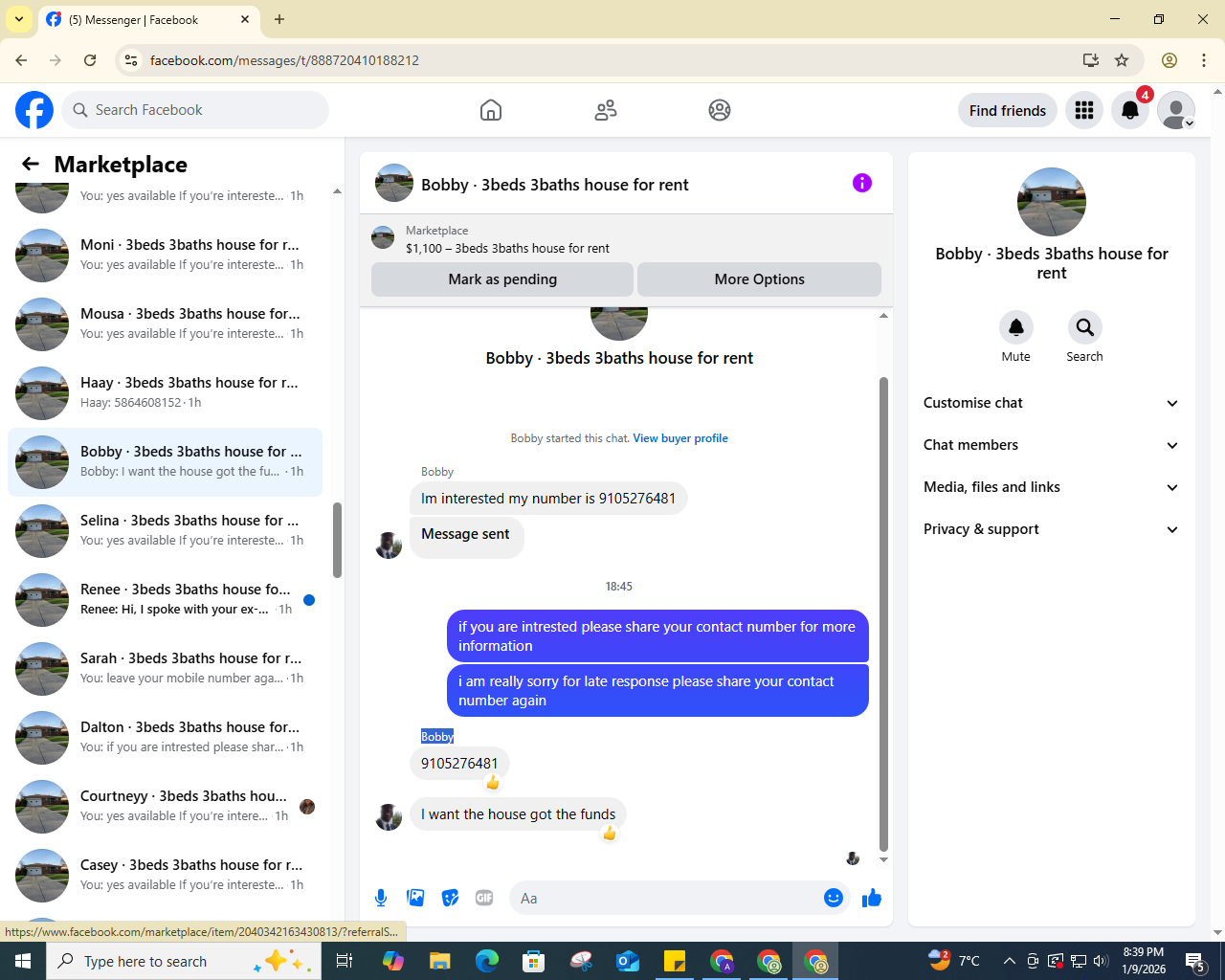Show hidden system tray icons chevron
This screenshot has width=1225, height=980.
(x=1009, y=961)
